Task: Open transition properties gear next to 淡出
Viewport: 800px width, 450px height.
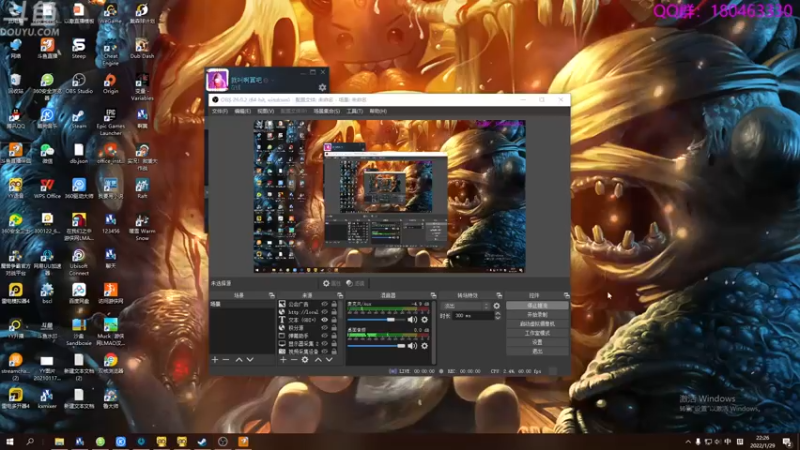Action: [x=497, y=306]
